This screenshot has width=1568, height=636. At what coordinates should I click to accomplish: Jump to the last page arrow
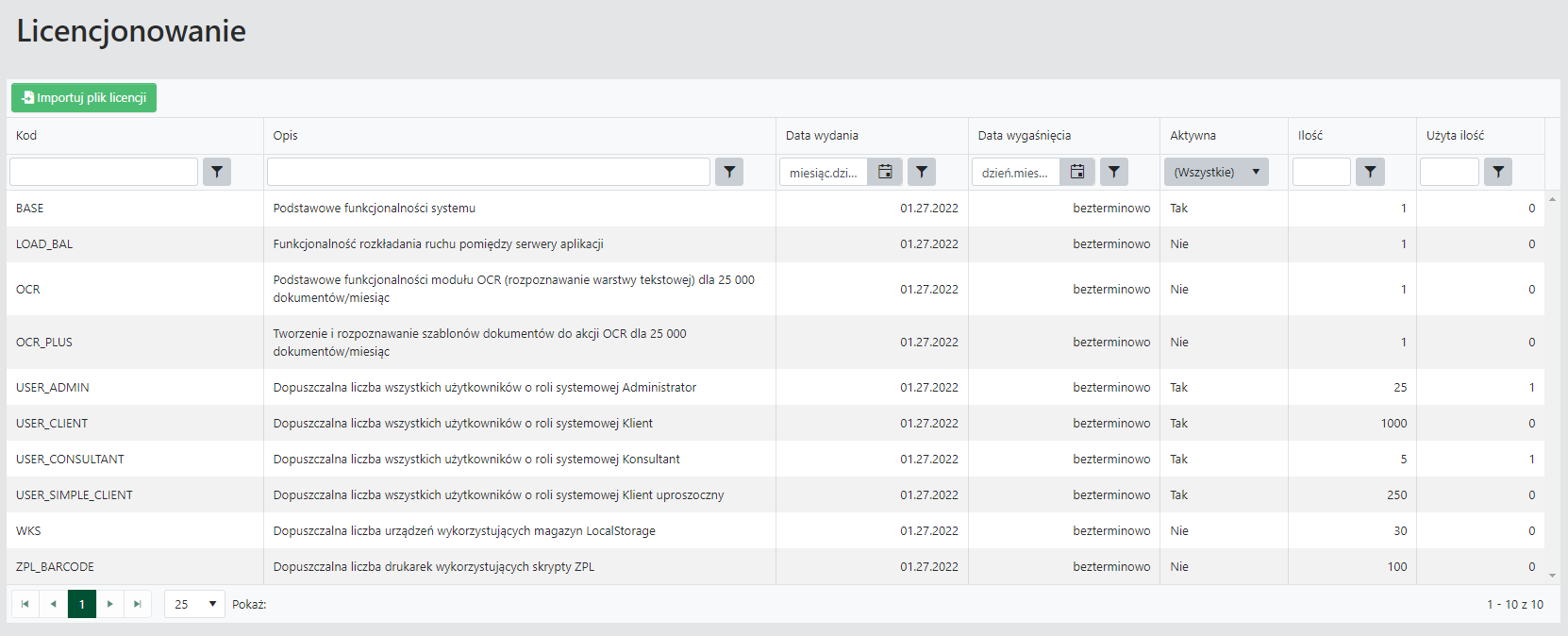coord(138,604)
